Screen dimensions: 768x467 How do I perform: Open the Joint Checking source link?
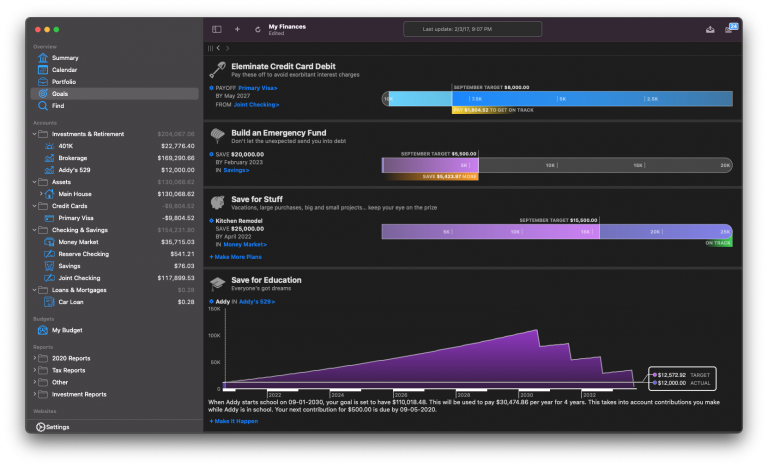coord(256,105)
